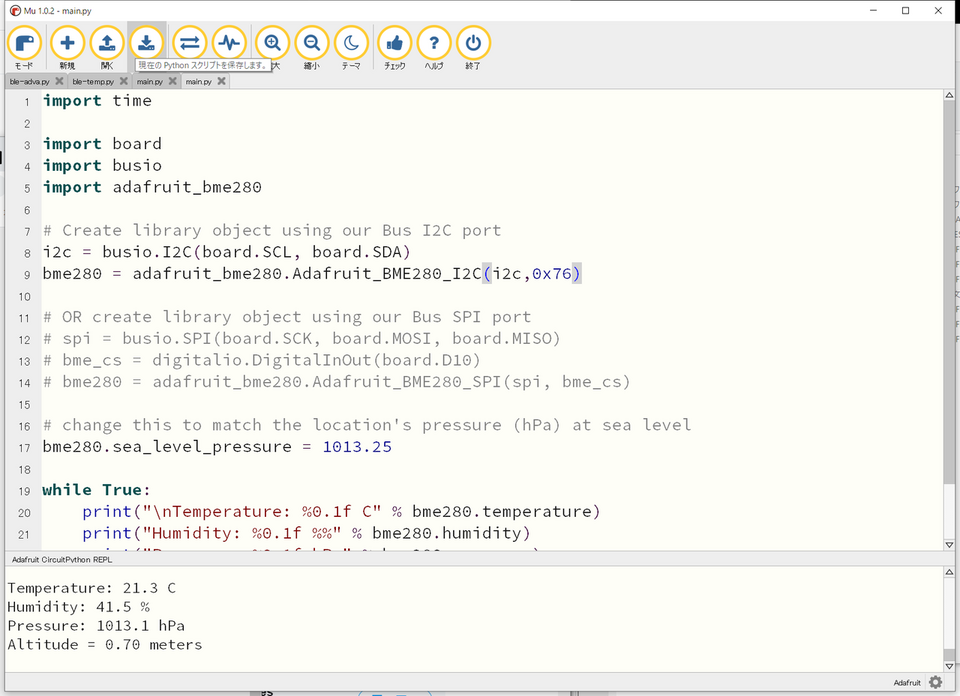This screenshot has height=696, width=960.
Task: Quit Mu with the 終了 power icon
Action: point(473,44)
